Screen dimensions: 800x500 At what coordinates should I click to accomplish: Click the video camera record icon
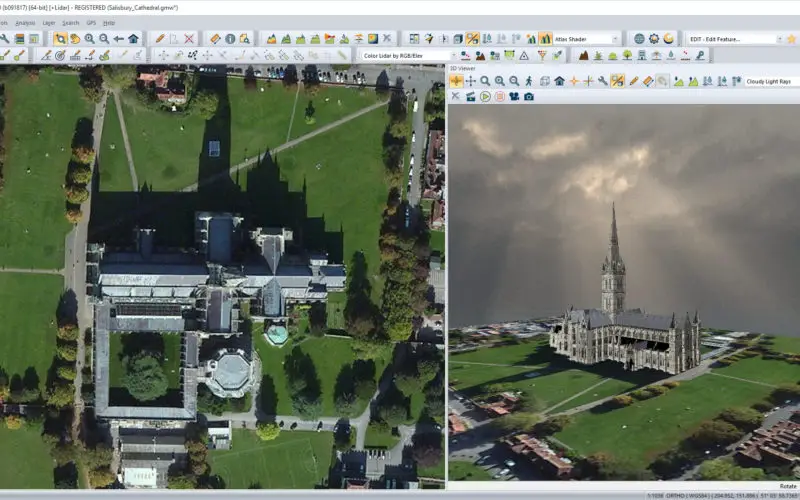pos(514,96)
